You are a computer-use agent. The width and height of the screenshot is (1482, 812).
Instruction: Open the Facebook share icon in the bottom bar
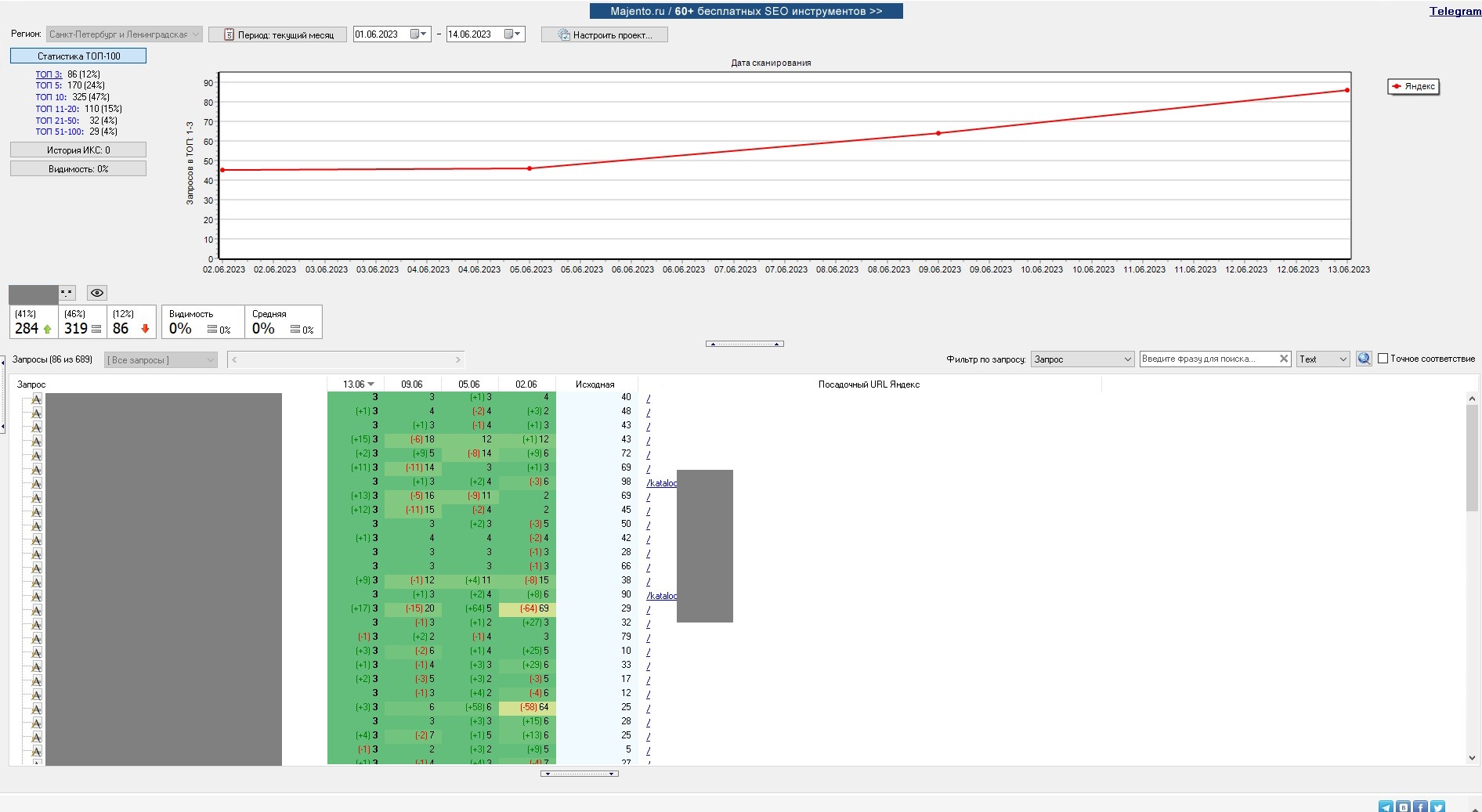(x=1420, y=807)
